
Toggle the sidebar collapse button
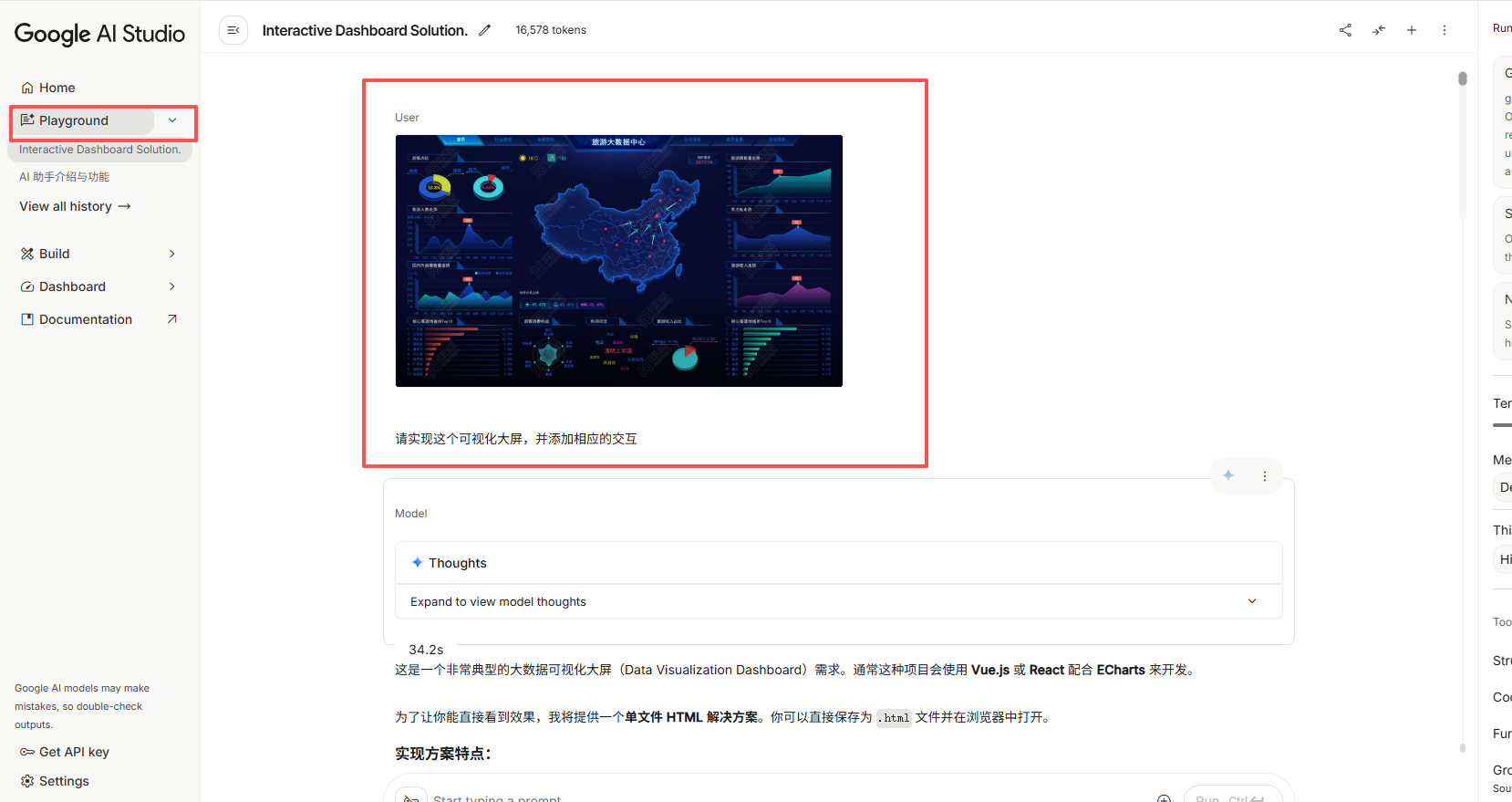(233, 30)
